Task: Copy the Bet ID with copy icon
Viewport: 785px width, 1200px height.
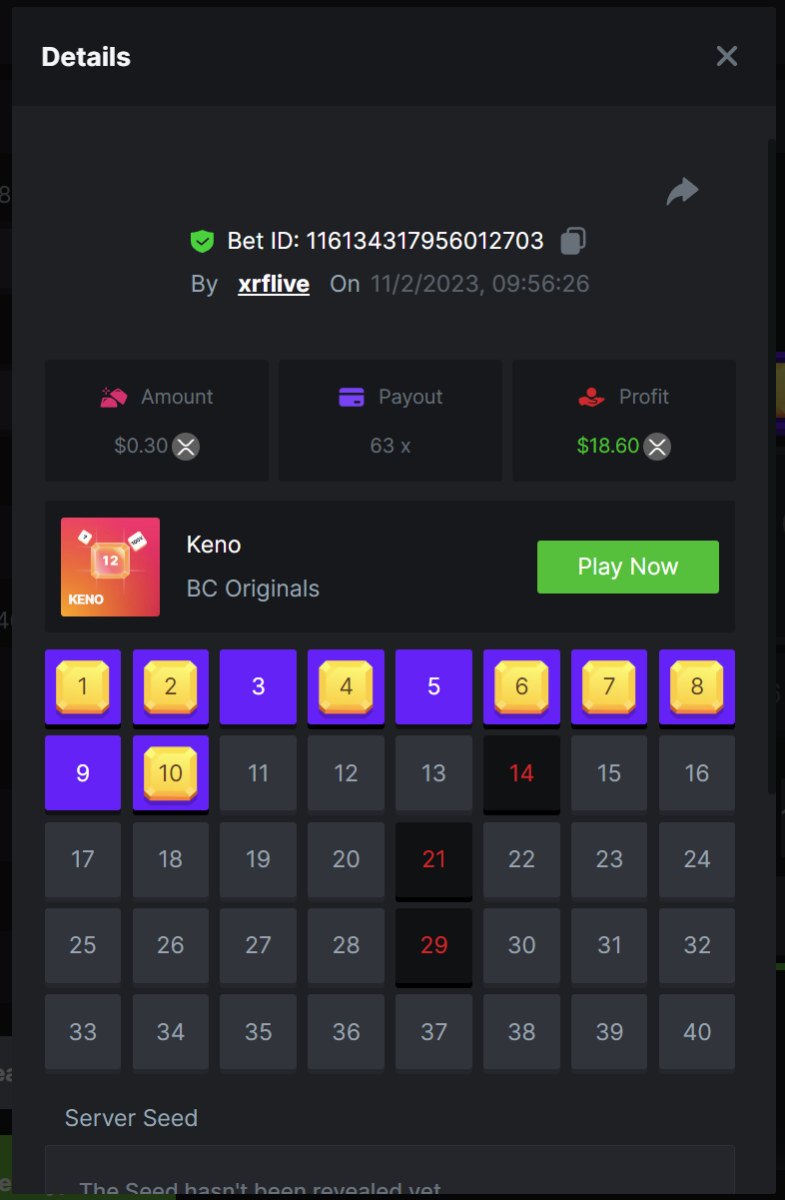Action: pyautogui.click(x=573, y=241)
